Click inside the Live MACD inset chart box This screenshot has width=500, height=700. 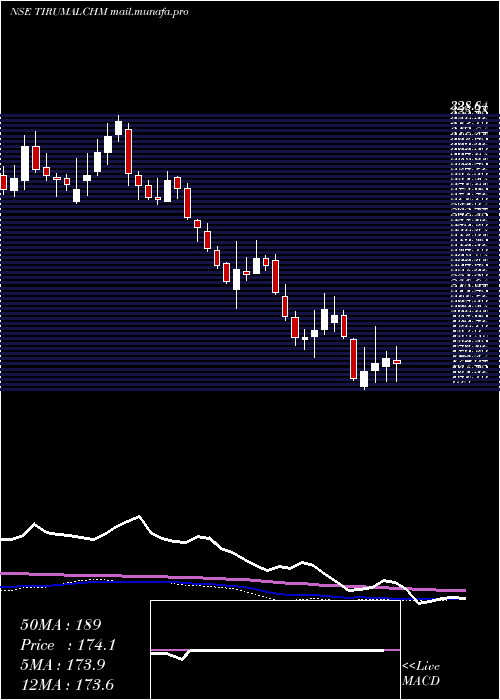[275, 650]
